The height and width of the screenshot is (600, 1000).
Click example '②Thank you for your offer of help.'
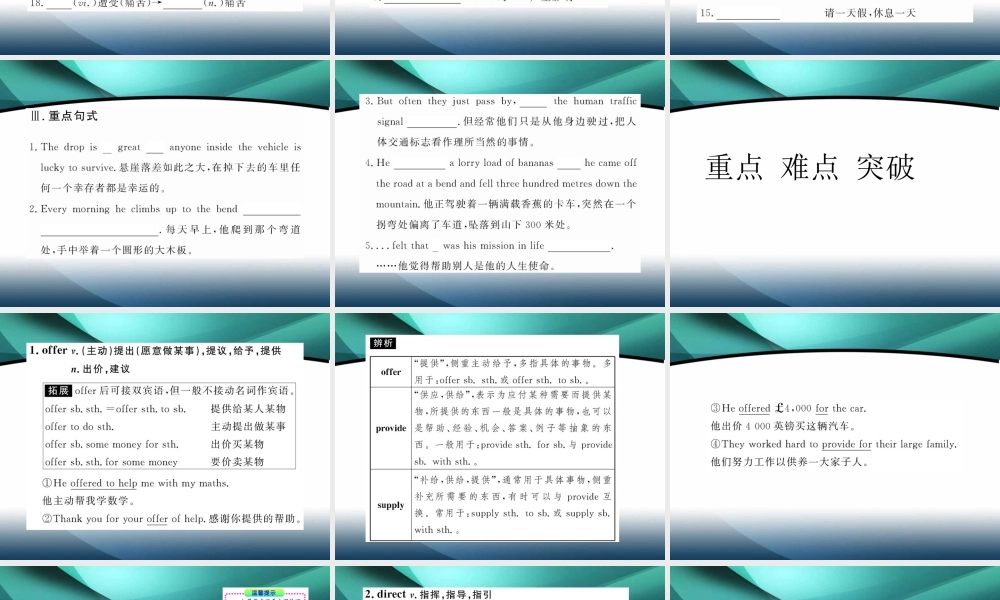pyautogui.click(x=123, y=519)
